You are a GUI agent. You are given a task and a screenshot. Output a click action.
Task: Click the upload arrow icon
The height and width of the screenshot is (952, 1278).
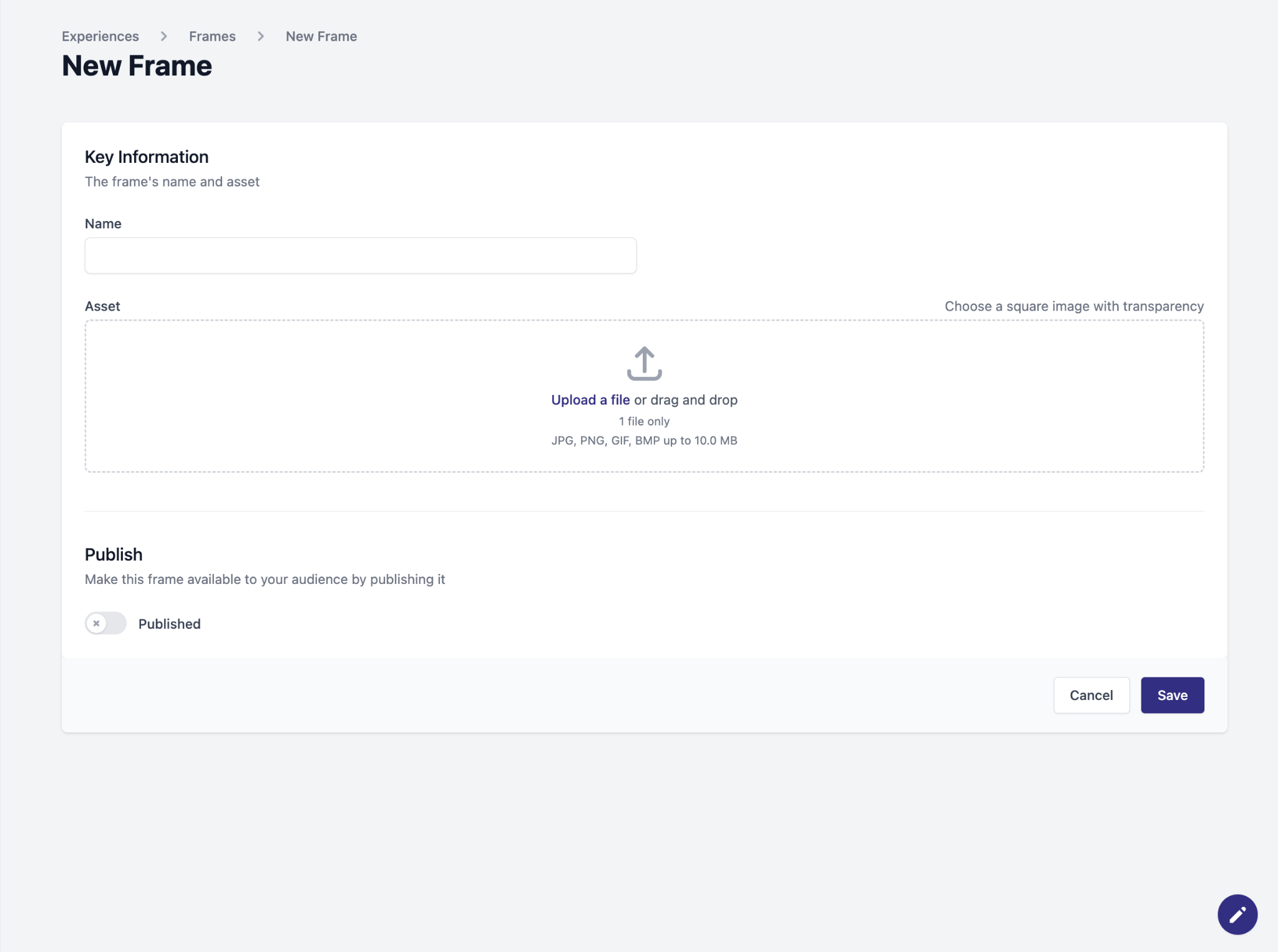tap(644, 363)
